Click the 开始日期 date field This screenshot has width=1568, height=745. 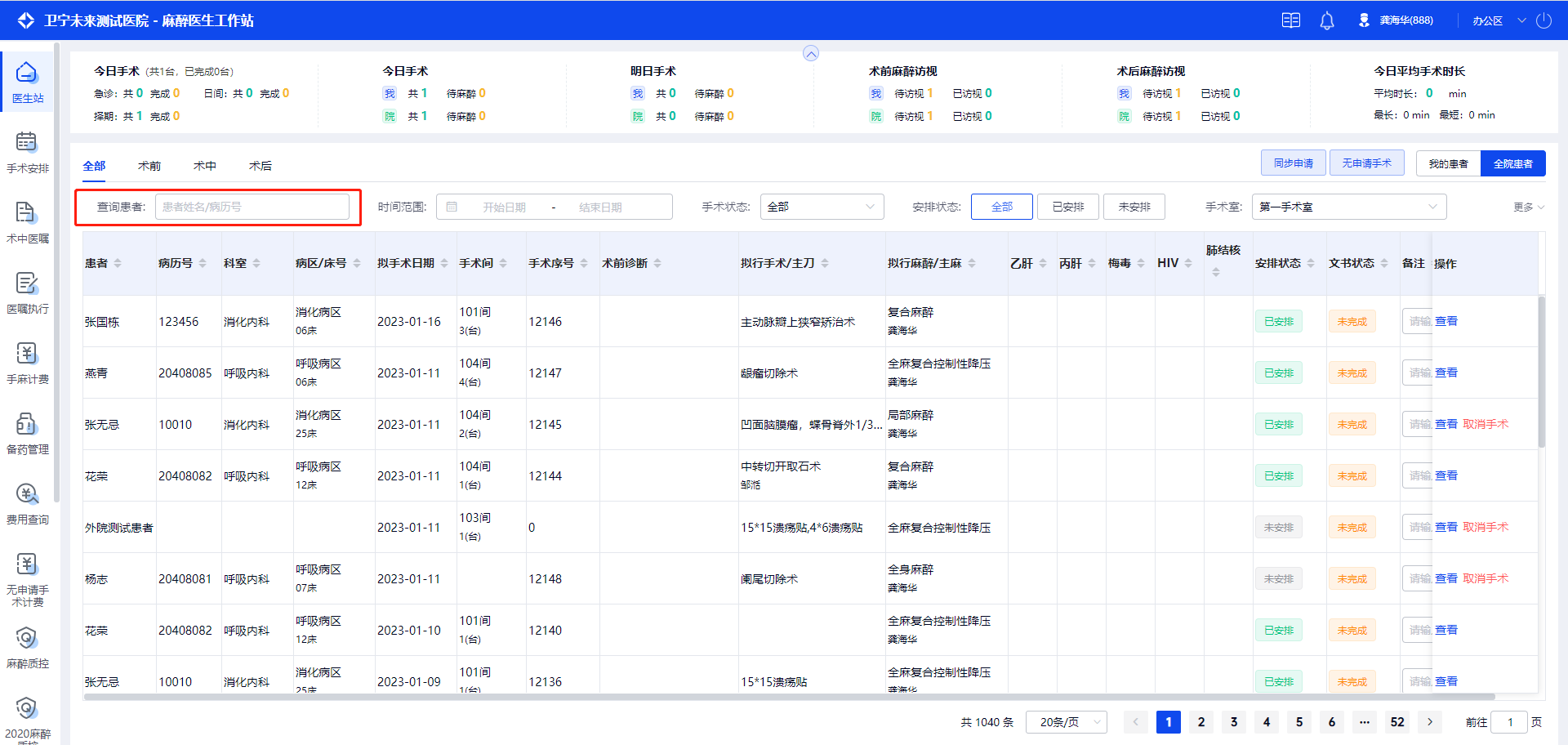[504, 207]
